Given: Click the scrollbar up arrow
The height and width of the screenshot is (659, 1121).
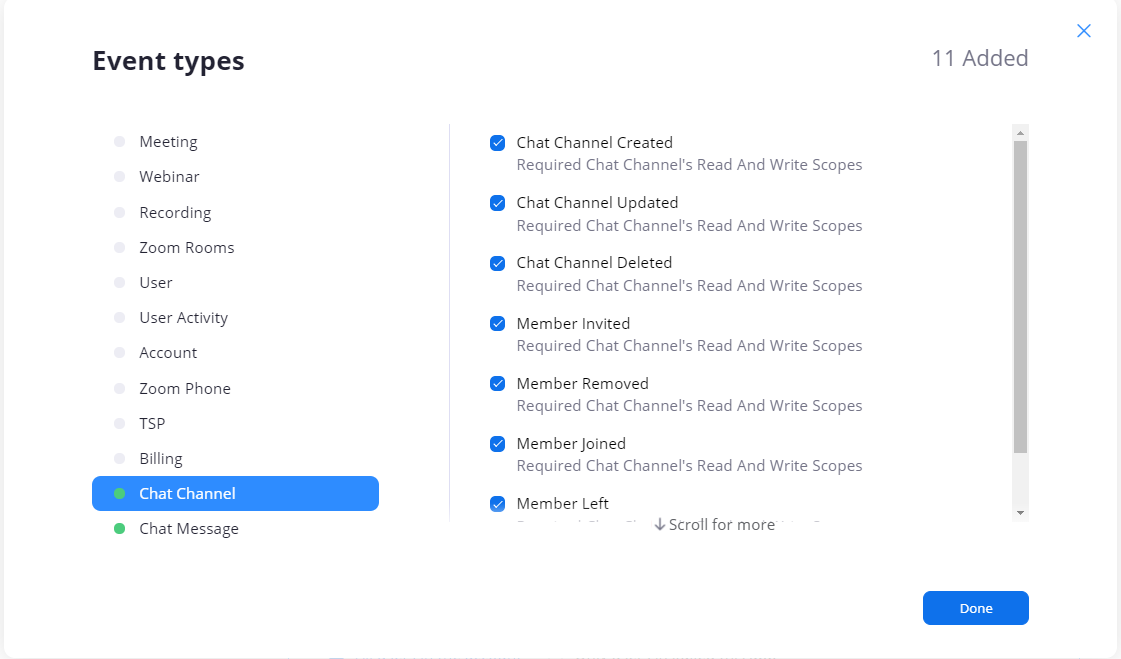Looking at the screenshot, I should point(1020,133).
